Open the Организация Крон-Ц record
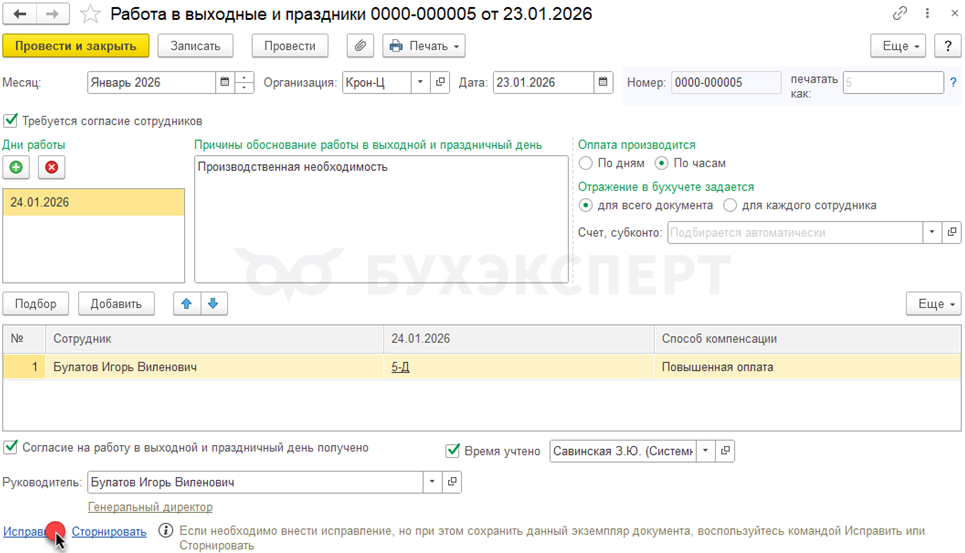 [x=440, y=82]
